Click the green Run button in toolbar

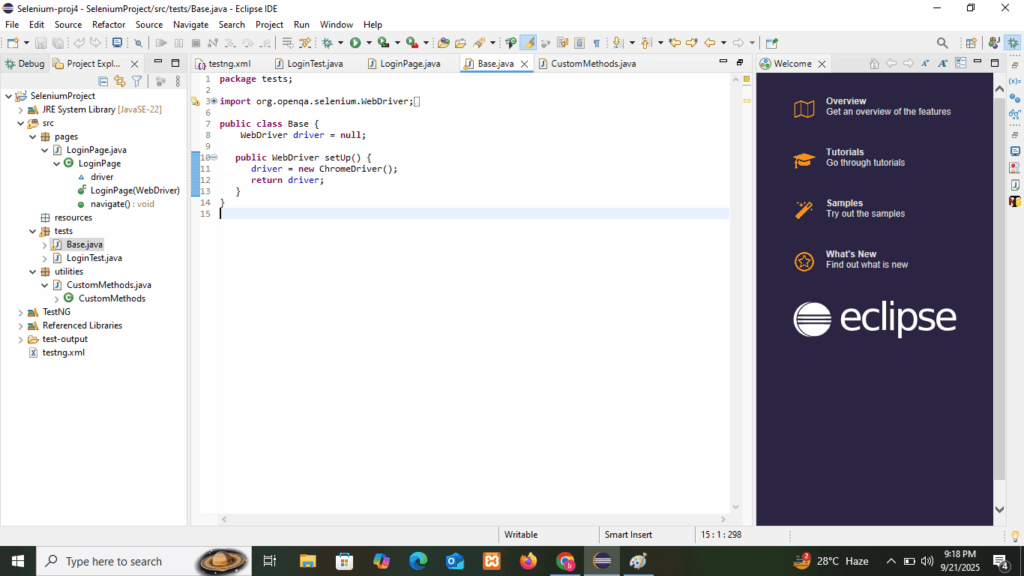click(355, 43)
